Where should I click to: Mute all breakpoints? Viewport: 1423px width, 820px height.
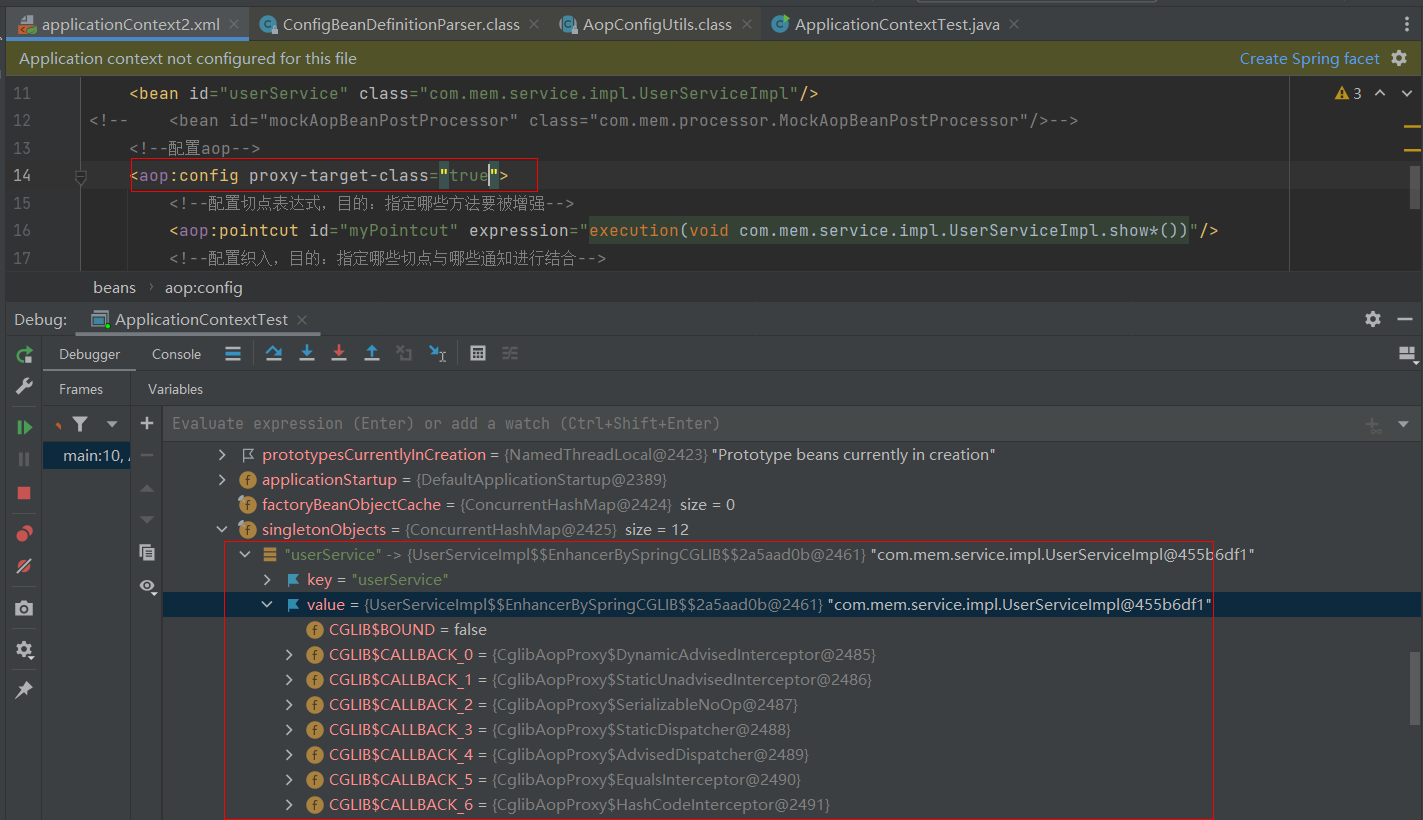[24, 566]
